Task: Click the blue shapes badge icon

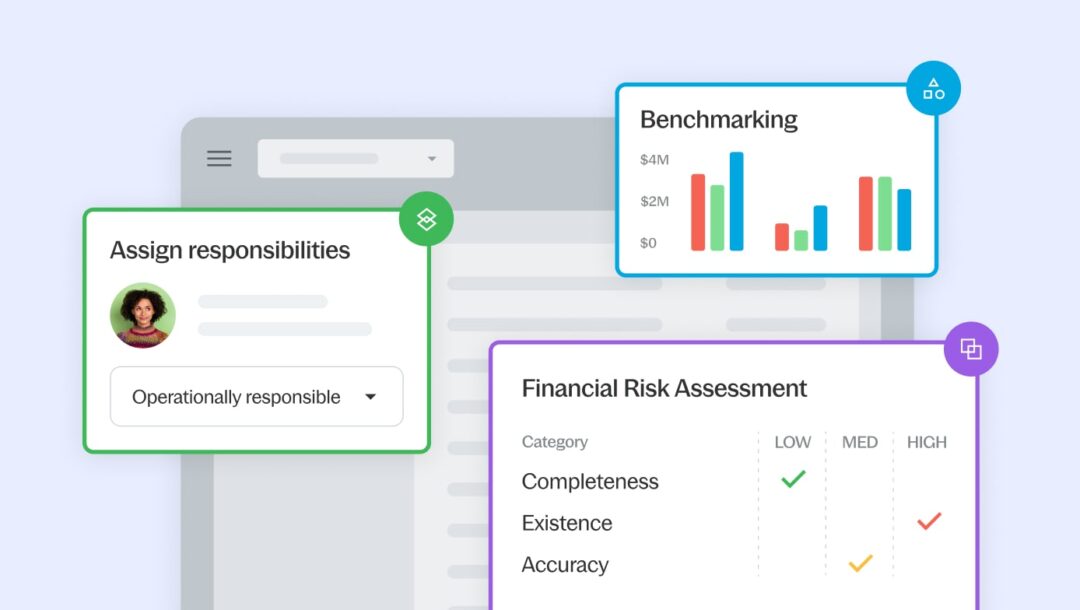Action: point(933,89)
